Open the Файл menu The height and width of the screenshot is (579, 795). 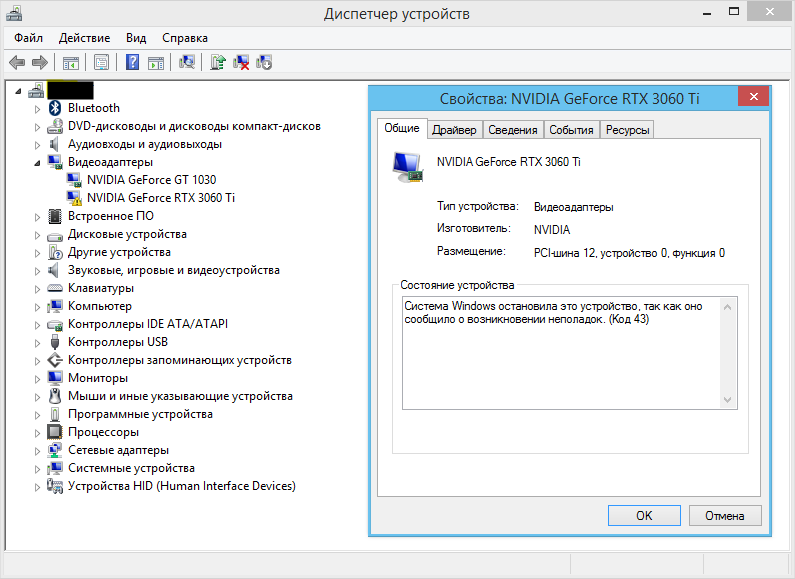pos(28,38)
